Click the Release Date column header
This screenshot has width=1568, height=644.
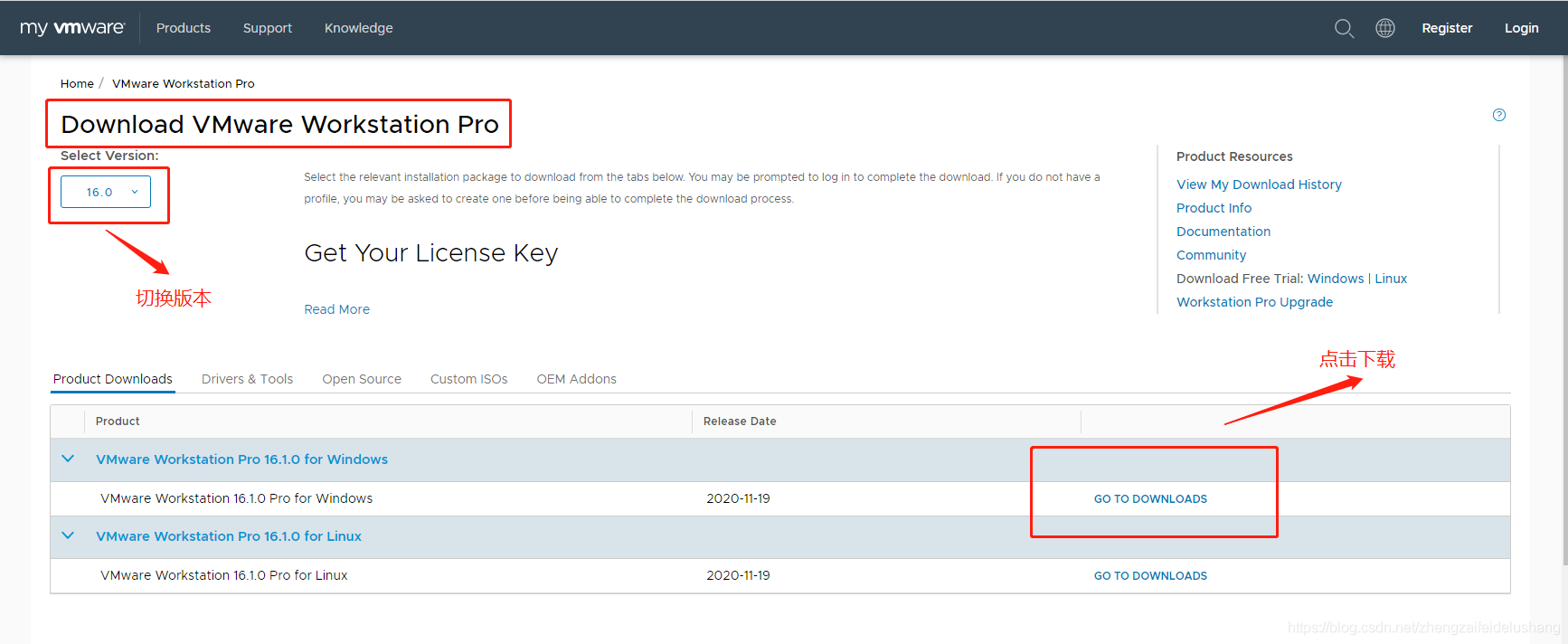pos(740,421)
